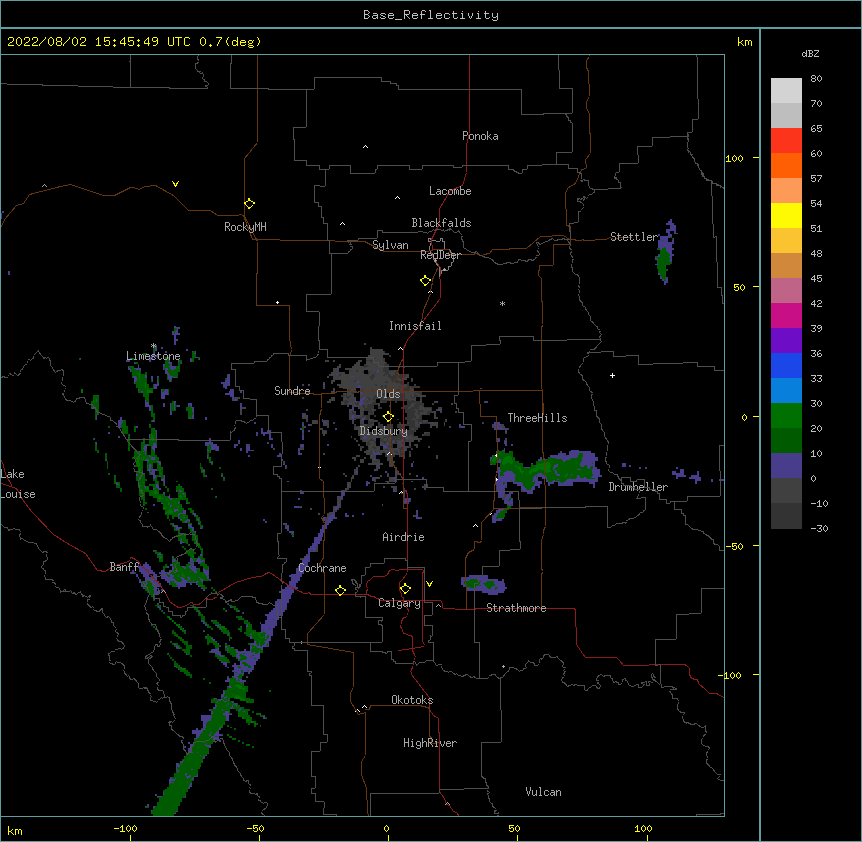
Task: Select the brown-orange 48 dBZ legend swatch
Action: click(x=786, y=265)
